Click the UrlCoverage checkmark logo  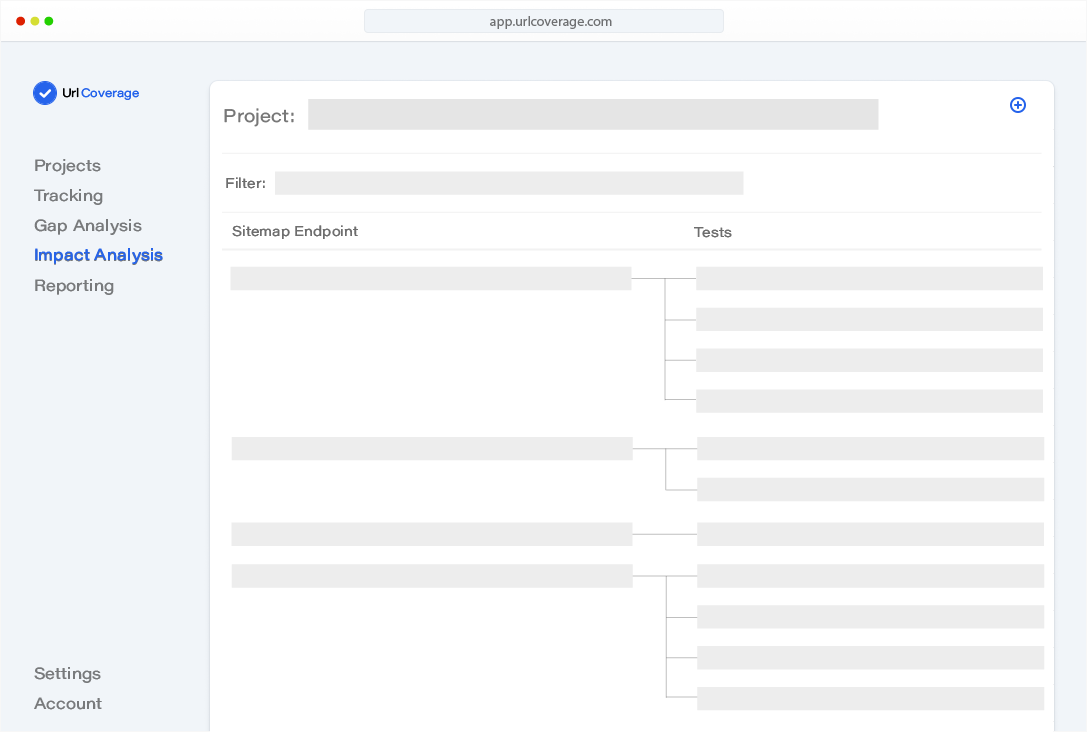click(45, 93)
